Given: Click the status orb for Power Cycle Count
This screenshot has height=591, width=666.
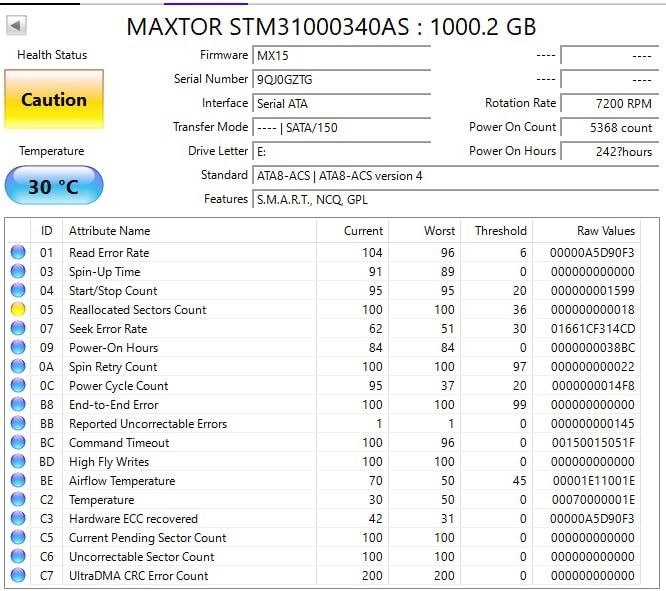Looking at the screenshot, I should pyautogui.click(x=18, y=385).
